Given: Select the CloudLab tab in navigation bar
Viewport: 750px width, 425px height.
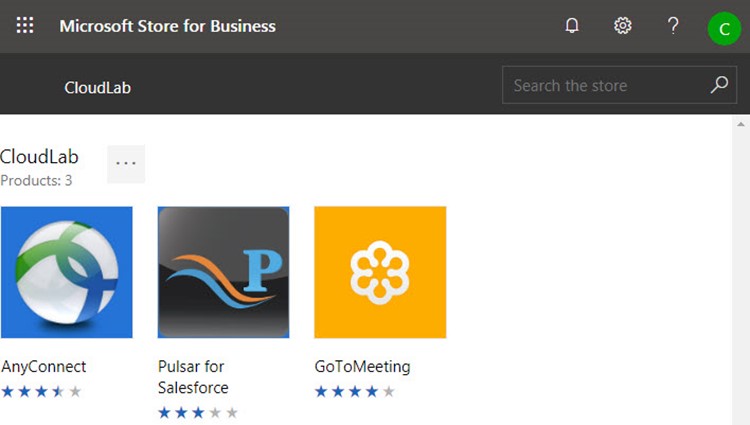Looking at the screenshot, I should point(97,88).
